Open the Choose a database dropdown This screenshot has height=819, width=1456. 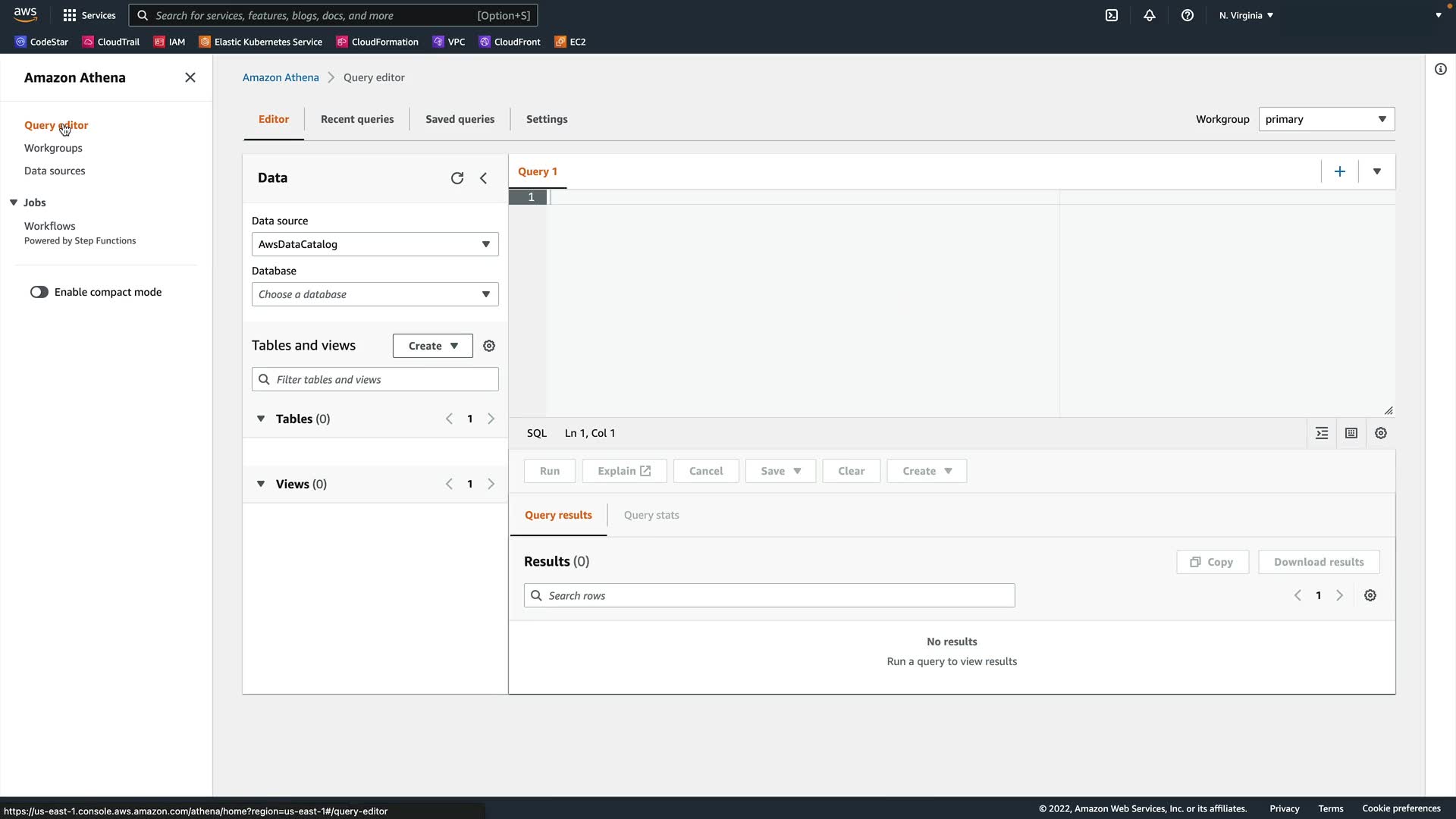375,294
